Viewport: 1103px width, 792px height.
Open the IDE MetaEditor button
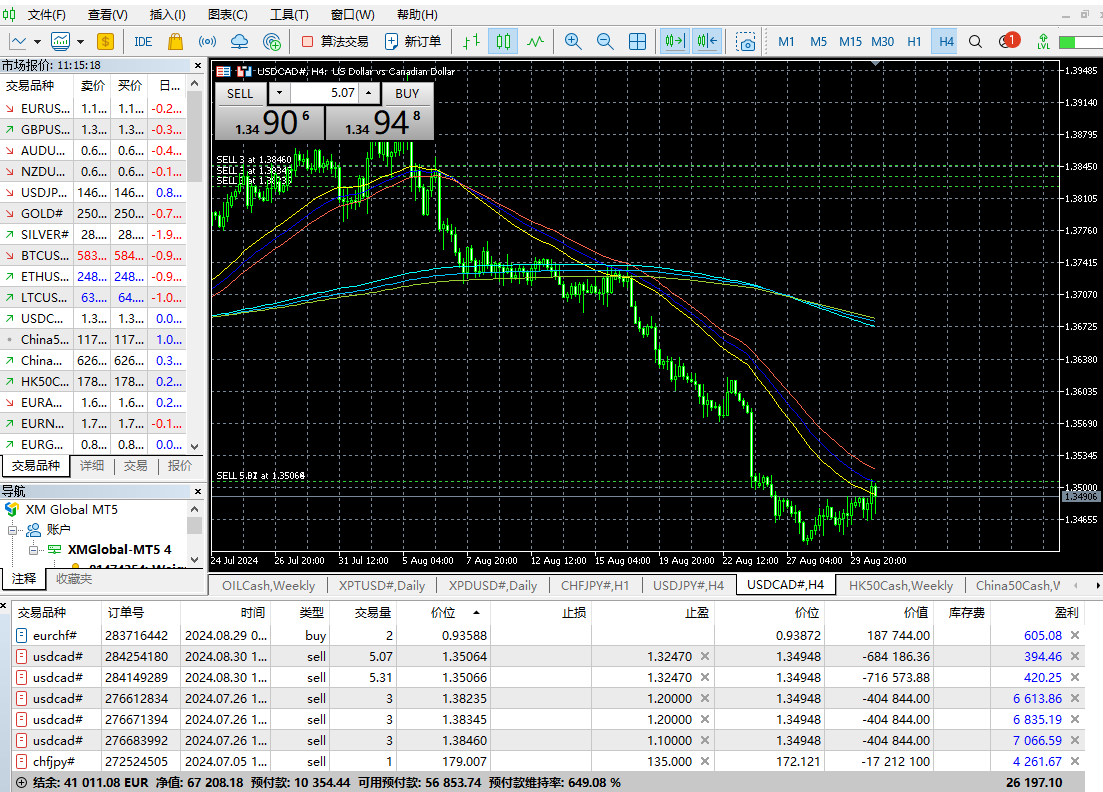[x=143, y=41]
